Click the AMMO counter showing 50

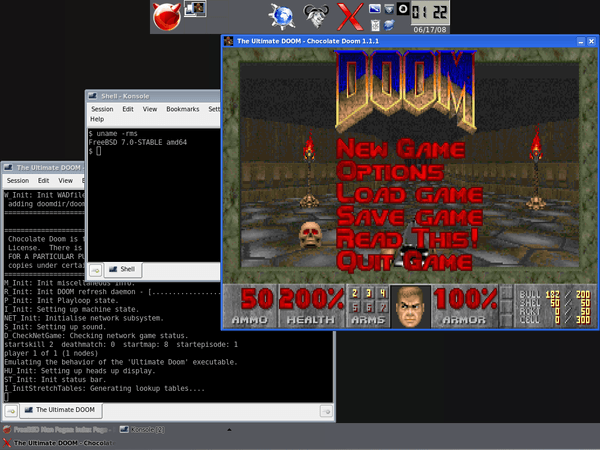pos(257,299)
